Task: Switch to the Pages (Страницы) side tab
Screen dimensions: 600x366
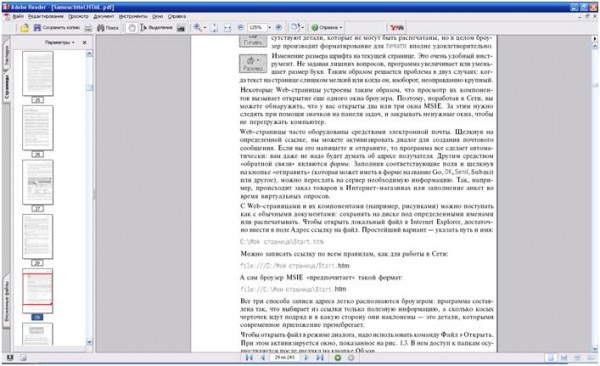Action: point(7,87)
